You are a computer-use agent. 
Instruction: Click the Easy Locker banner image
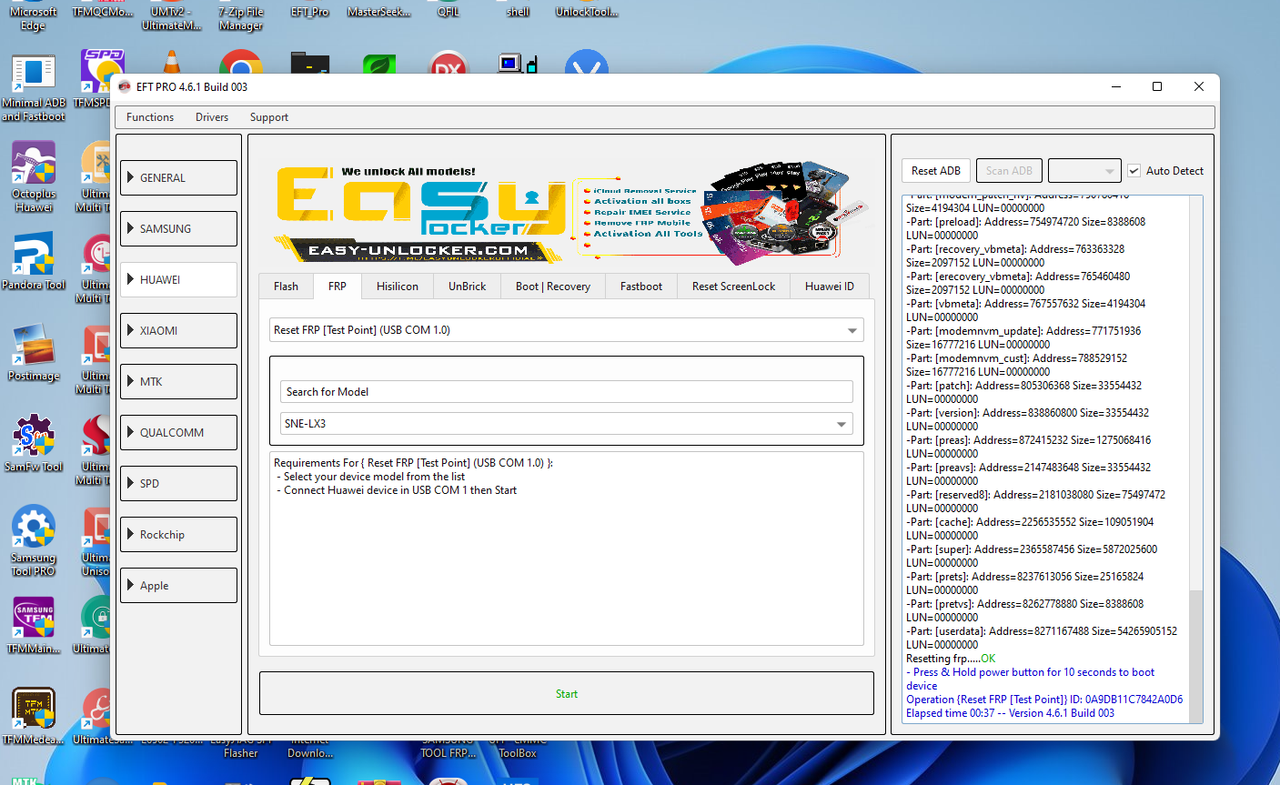pyautogui.click(x=566, y=215)
